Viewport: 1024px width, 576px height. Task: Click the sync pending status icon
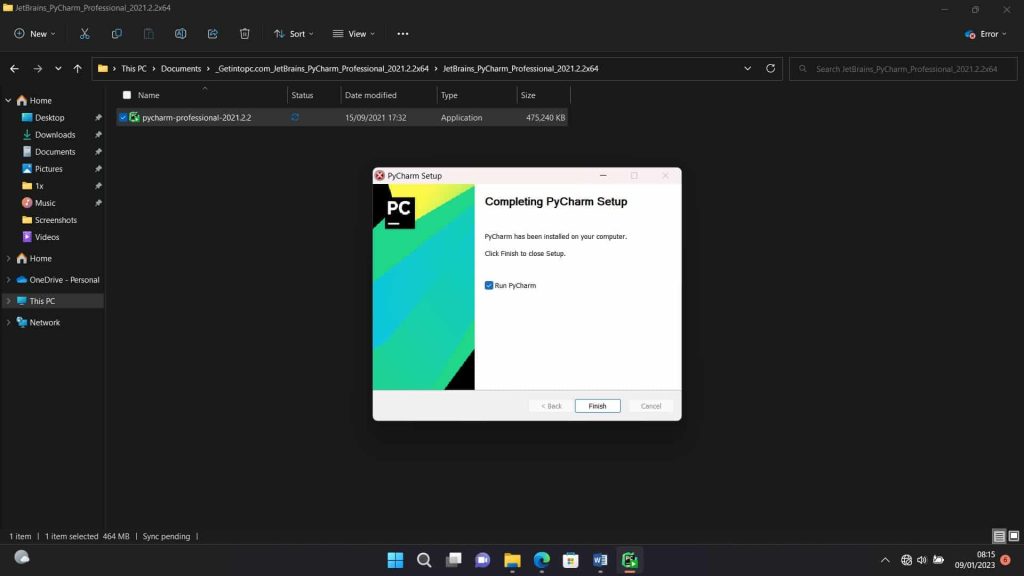166,536
